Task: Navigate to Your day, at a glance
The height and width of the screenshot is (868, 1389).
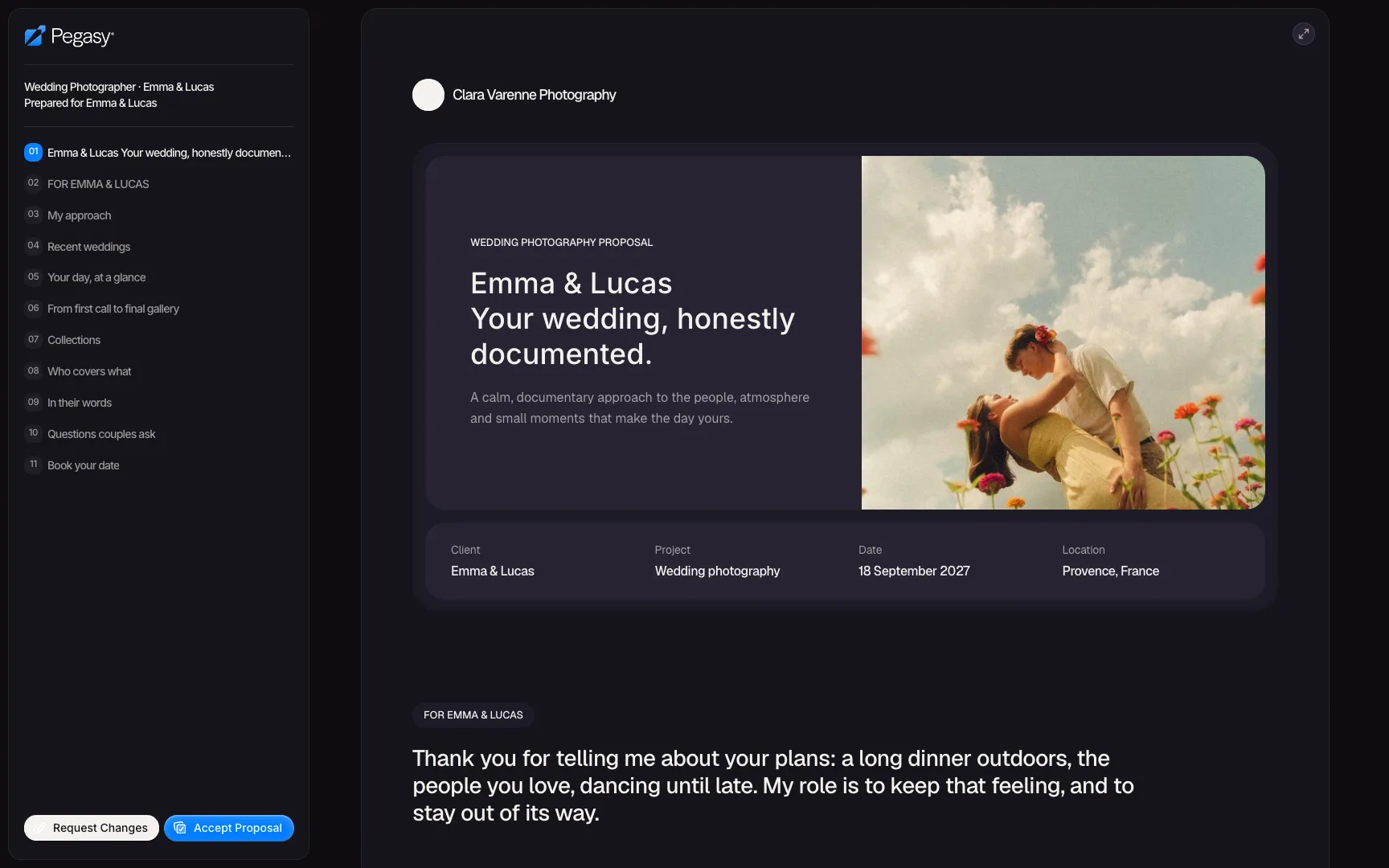Action: [x=158, y=277]
